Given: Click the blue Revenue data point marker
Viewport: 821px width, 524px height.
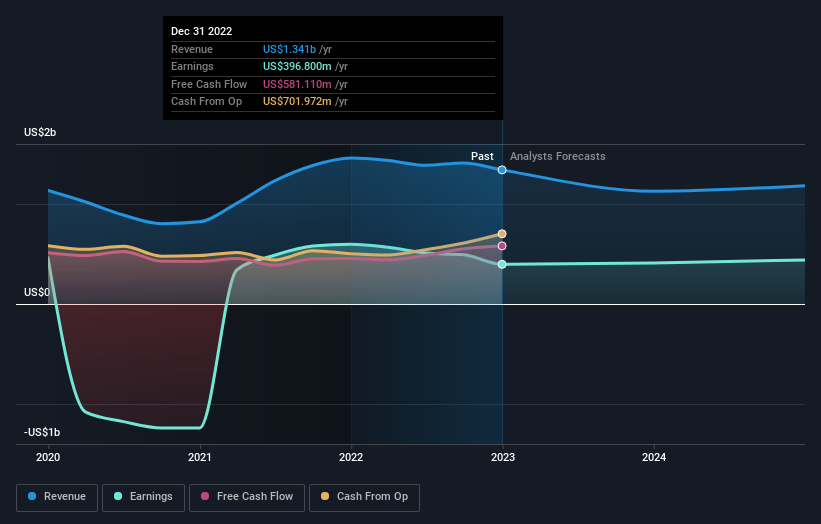Looking at the screenshot, I should pyautogui.click(x=502, y=170).
